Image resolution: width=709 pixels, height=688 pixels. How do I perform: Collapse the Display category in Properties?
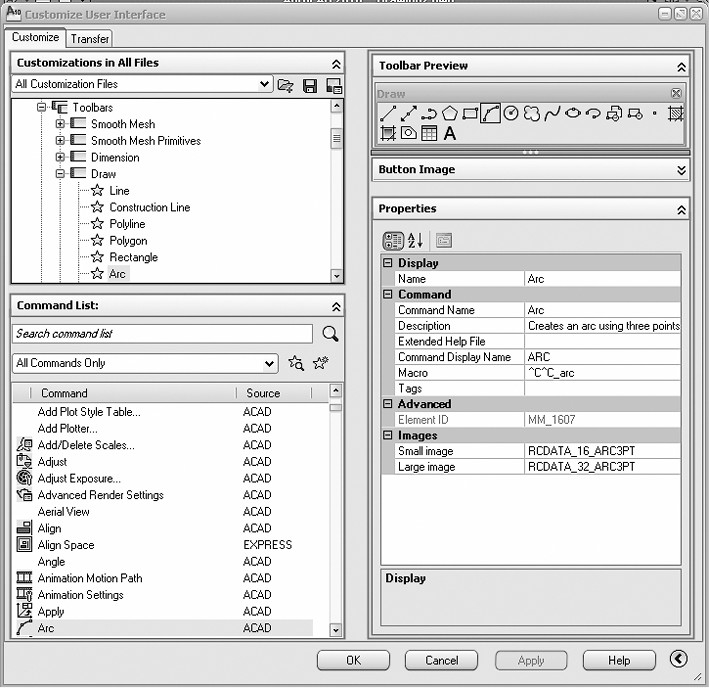[389, 263]
